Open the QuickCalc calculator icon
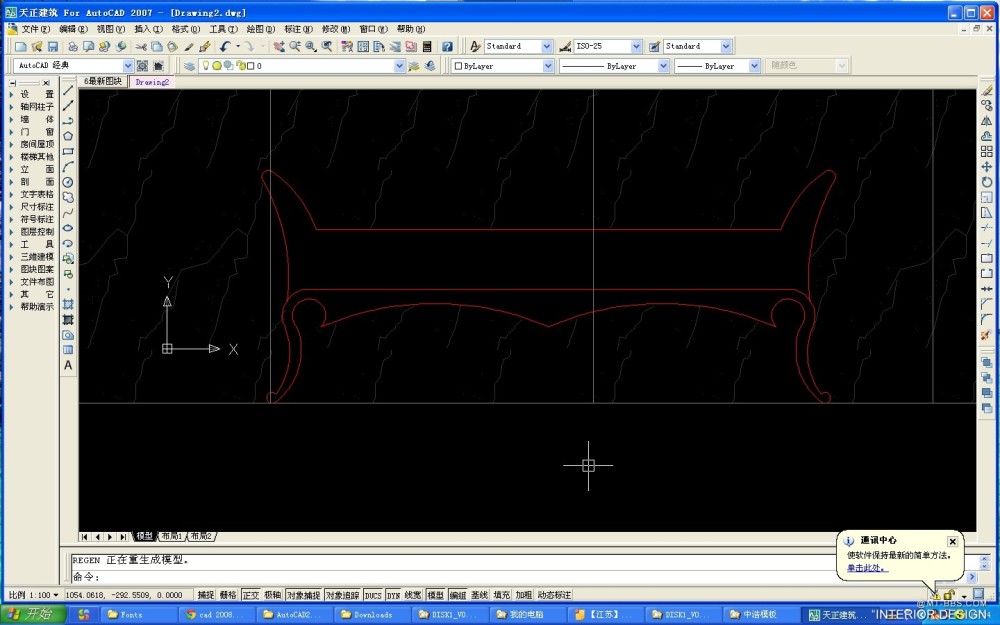Image resolution: width=1000 pixels, height=625 pixels. 427,47
